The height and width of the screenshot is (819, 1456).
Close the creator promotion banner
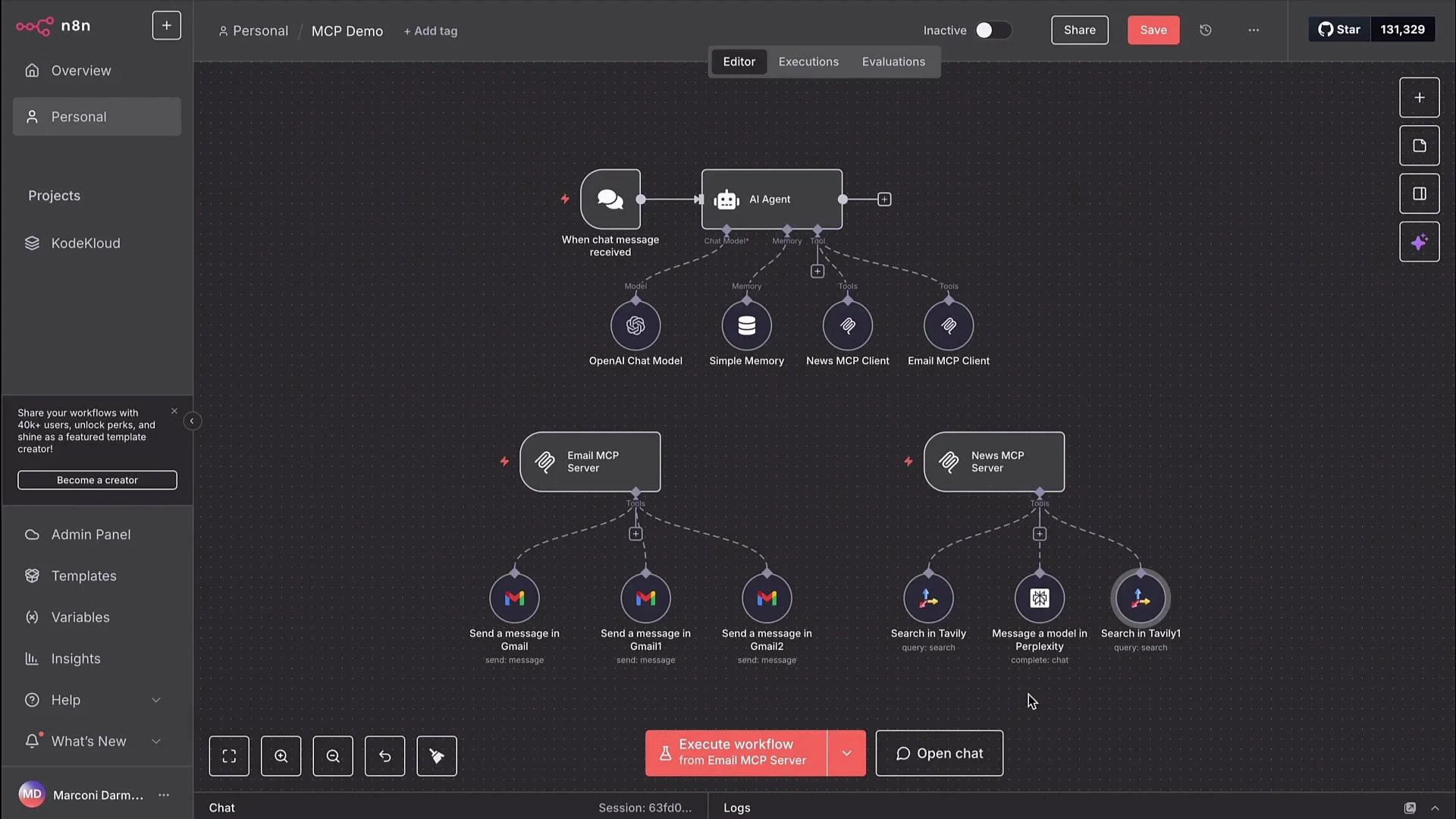[174, 411]
